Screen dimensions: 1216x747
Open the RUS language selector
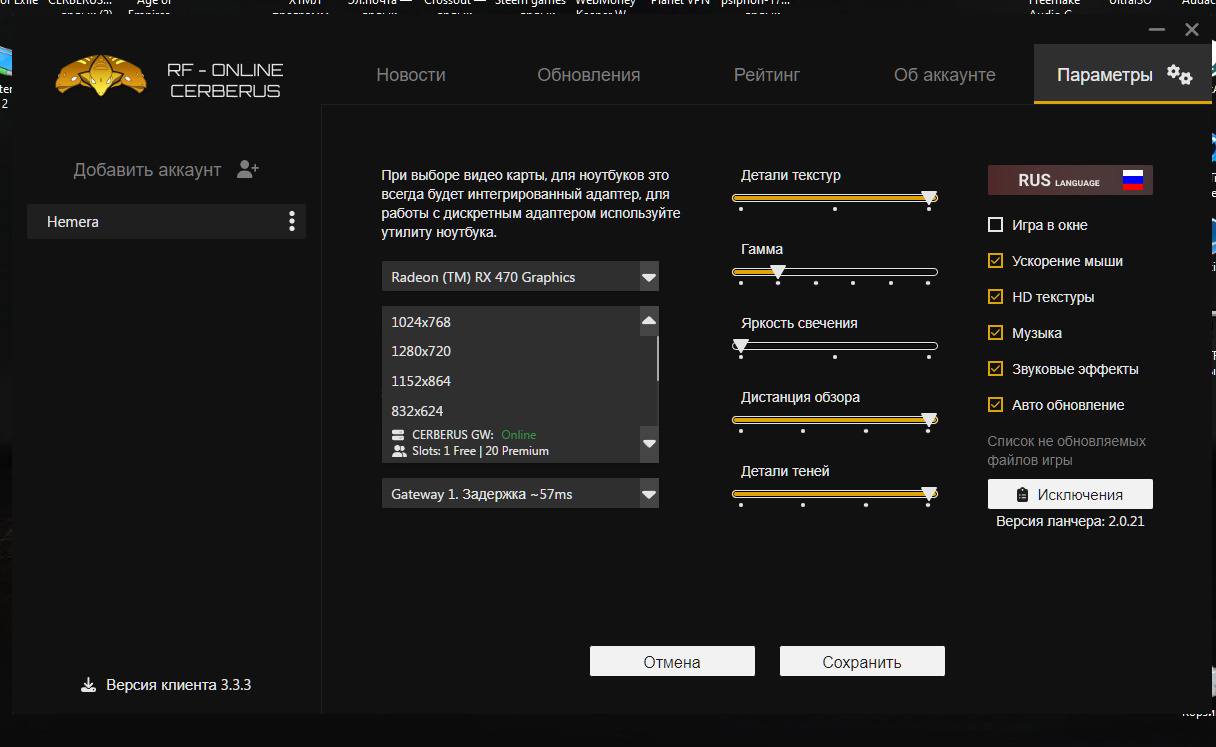click(1070, 180)
